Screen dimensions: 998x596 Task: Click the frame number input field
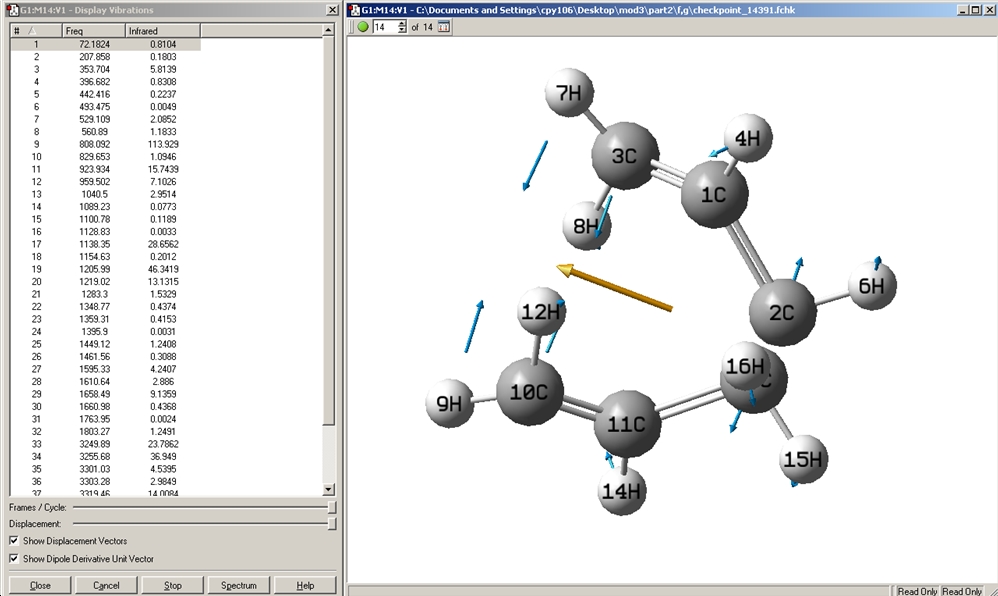point(385,27)
